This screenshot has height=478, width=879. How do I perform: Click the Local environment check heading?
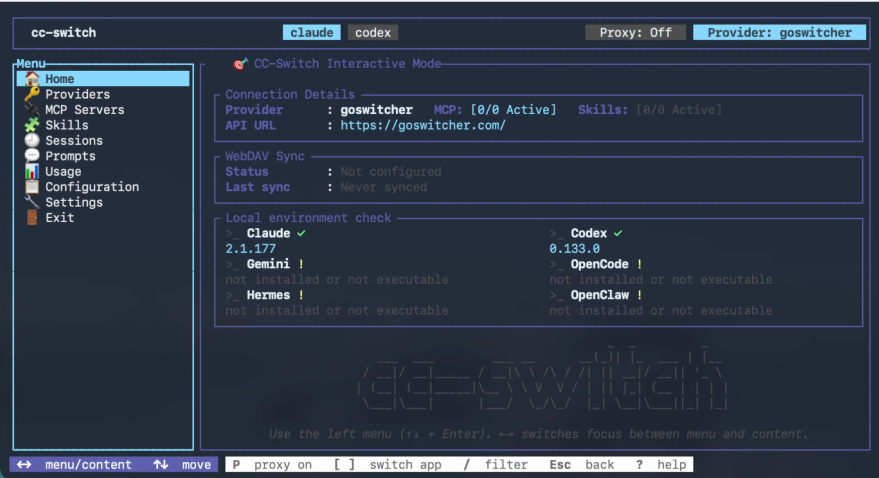tap(308, 217)
